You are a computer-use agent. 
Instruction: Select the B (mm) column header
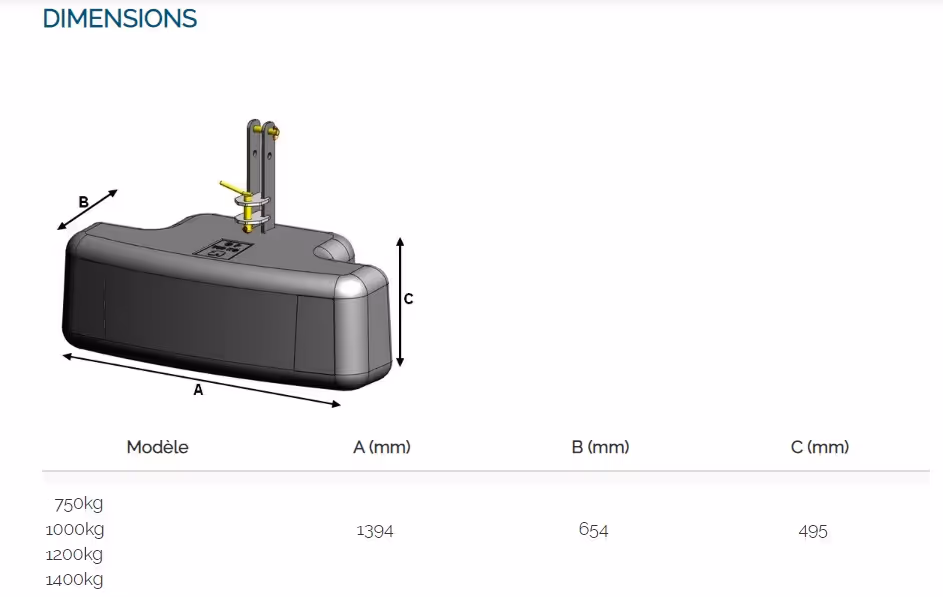pyautogui.click(x=600, y=447)
